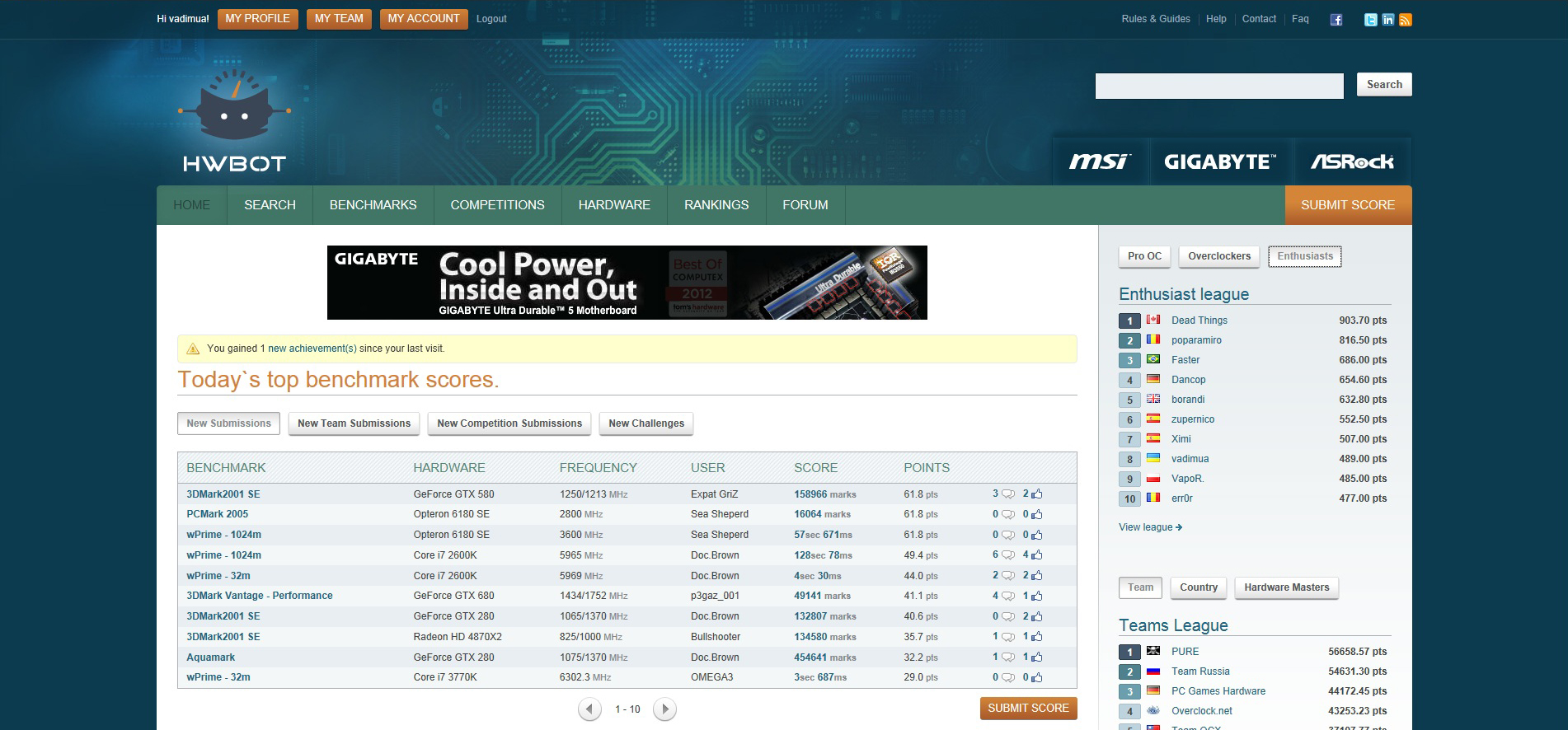Open the ASRock sponsor logo

point(1352,161)
